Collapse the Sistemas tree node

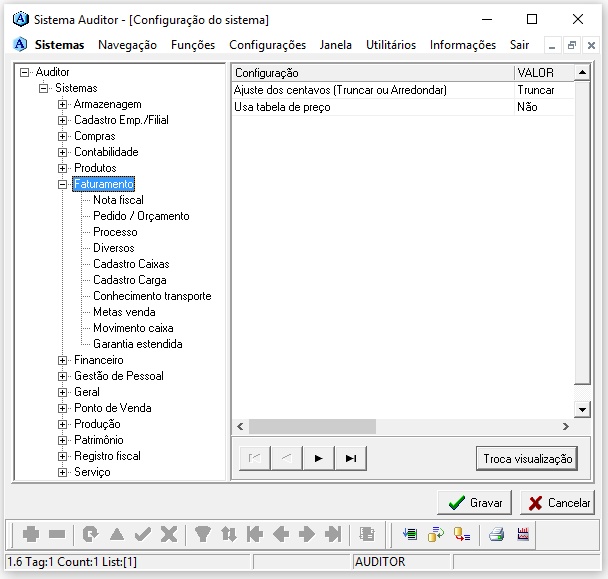click(43, 88)
